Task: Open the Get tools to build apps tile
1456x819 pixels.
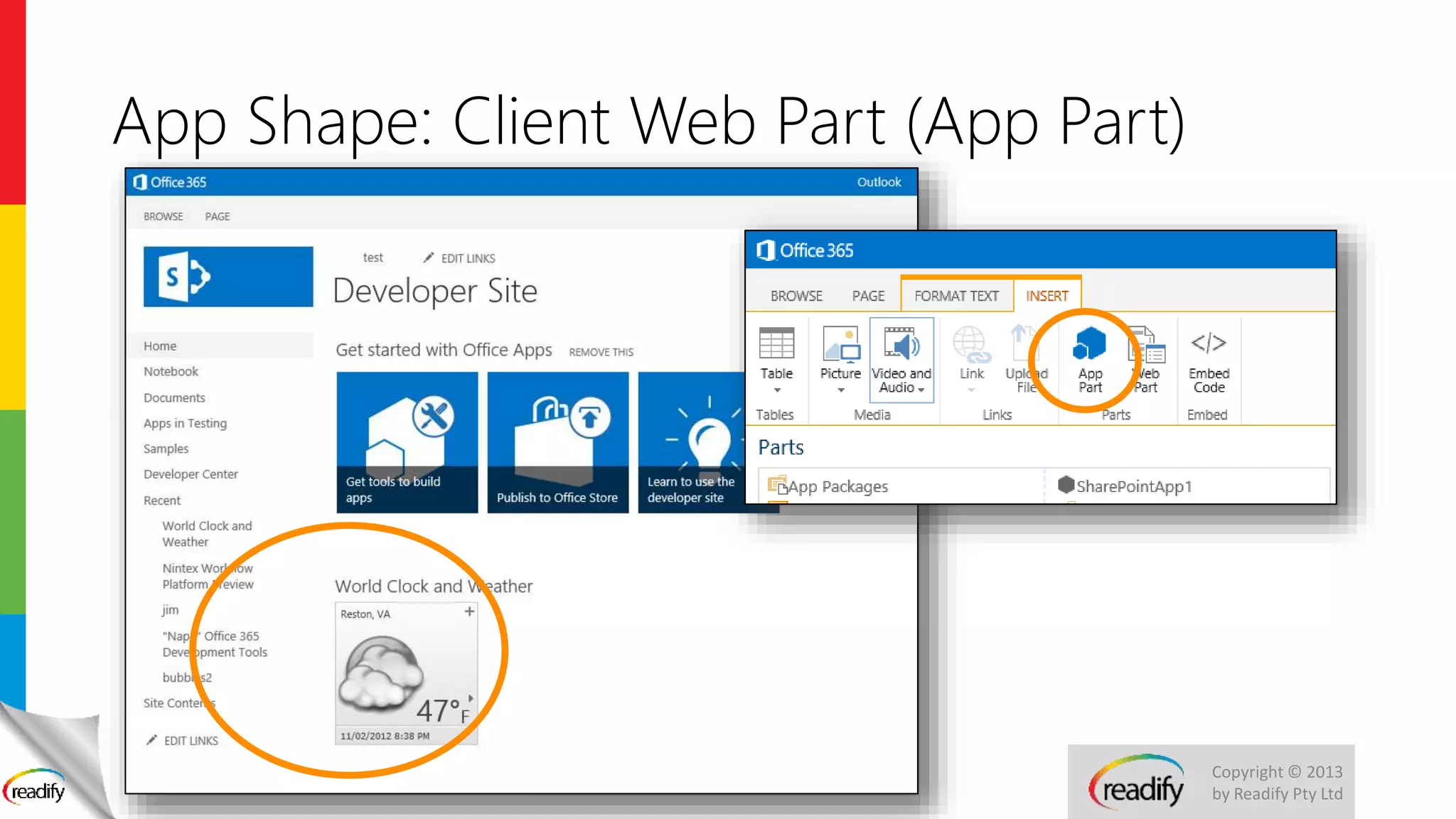Action: (x=407, y=442)
